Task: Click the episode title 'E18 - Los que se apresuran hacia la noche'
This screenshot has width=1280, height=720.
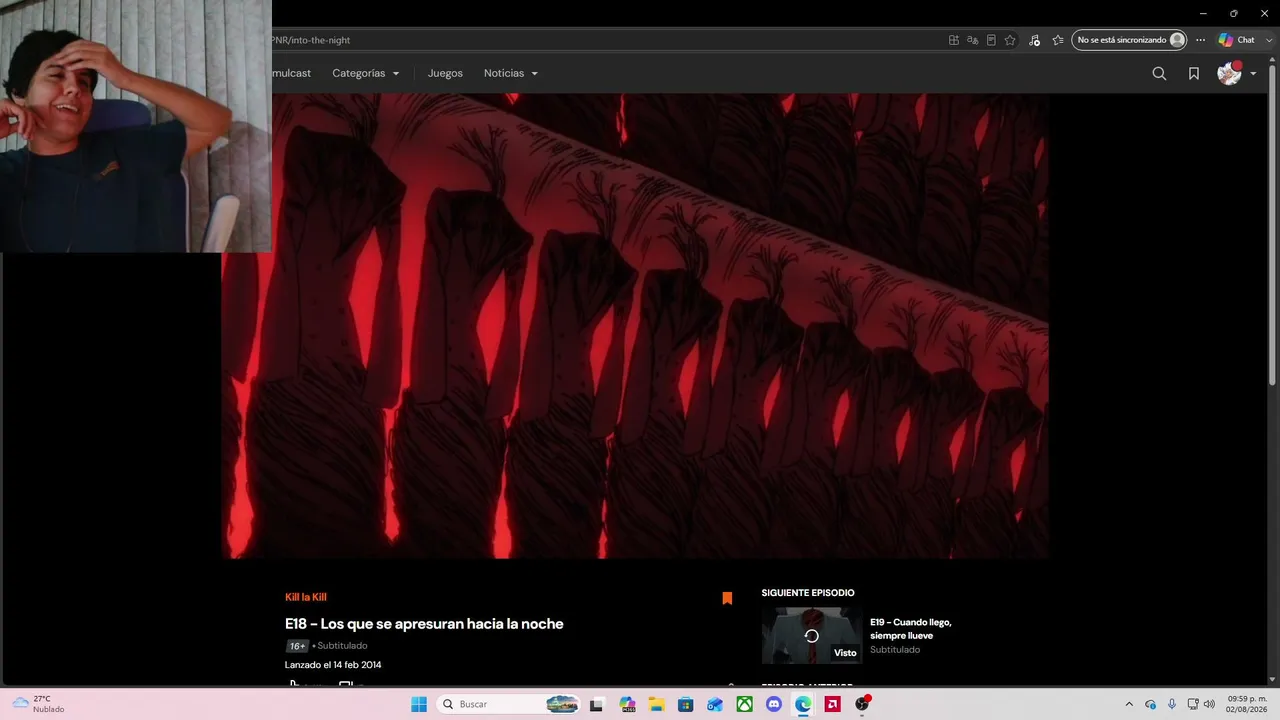Action: pos(424,624)
